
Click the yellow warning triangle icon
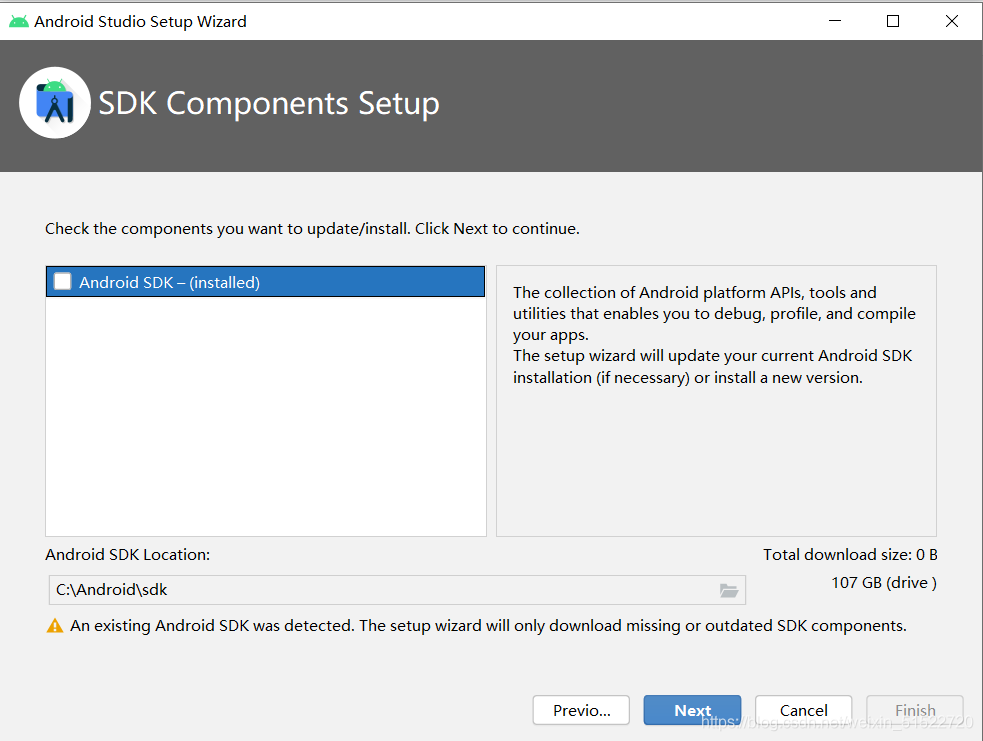(55, 626)
